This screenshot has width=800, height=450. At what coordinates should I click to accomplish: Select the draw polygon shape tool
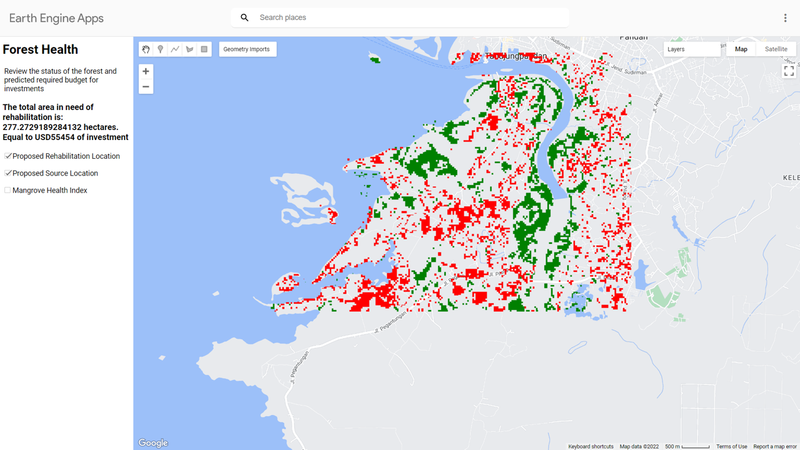coord(189,49)
